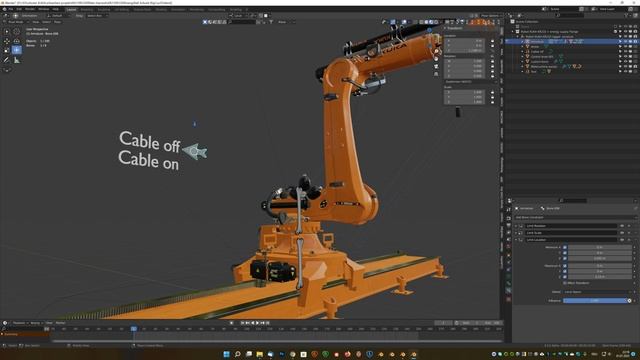The image size is (640, 360).
Task: Switch to the Modeling workspace tab
Action: [x=87, y=9]
